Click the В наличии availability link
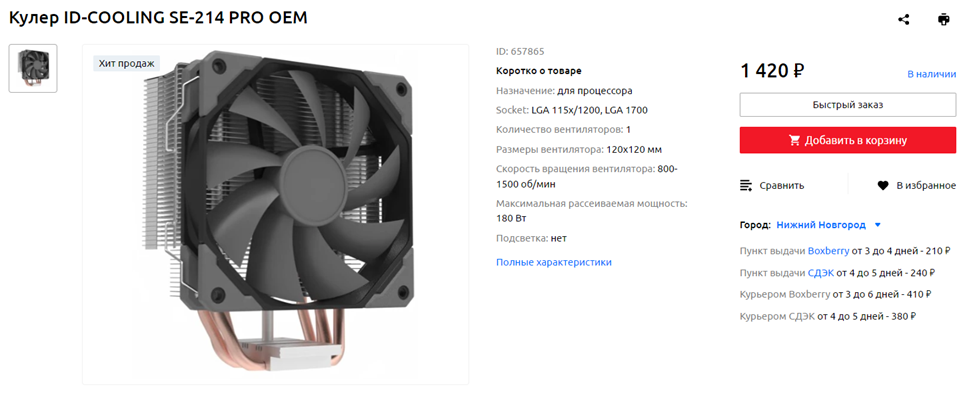The image size is (973, 403). pos(931,74)
